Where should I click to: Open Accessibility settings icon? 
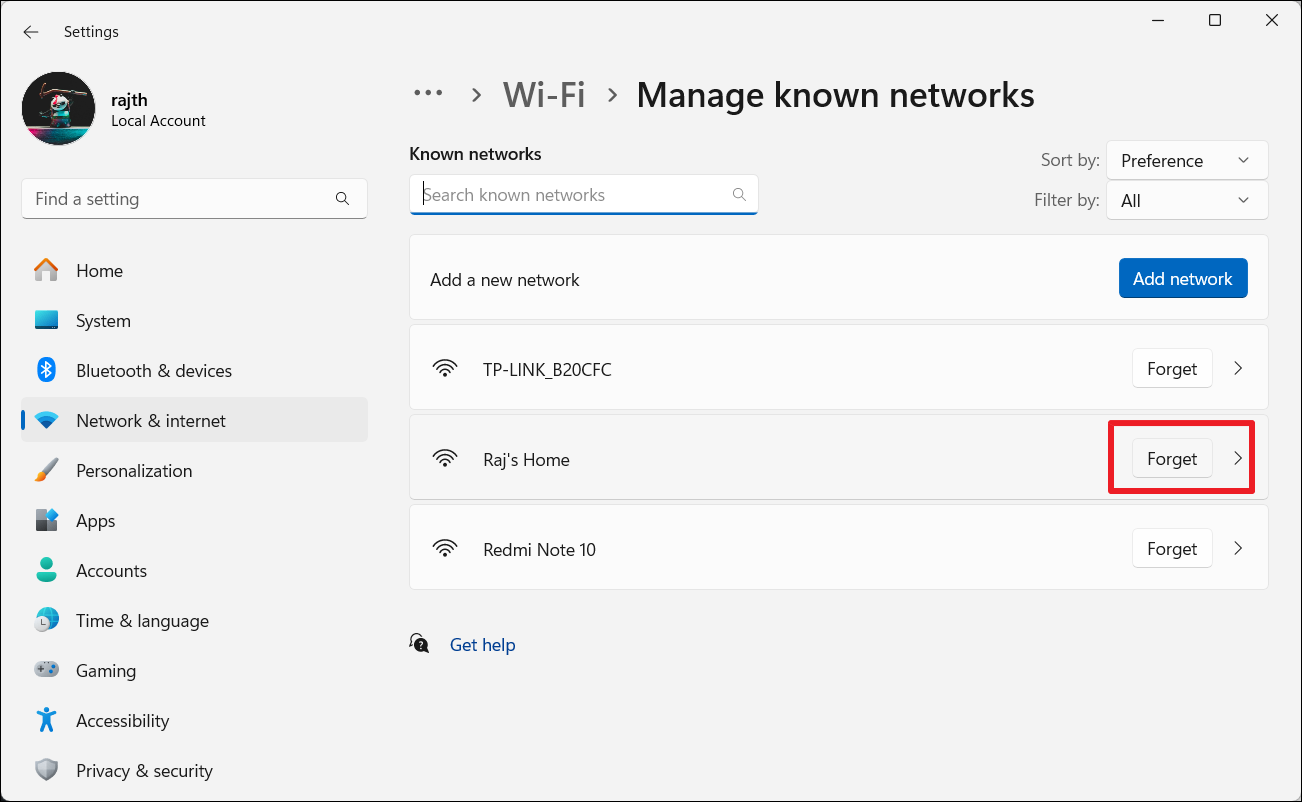[46, 721]
